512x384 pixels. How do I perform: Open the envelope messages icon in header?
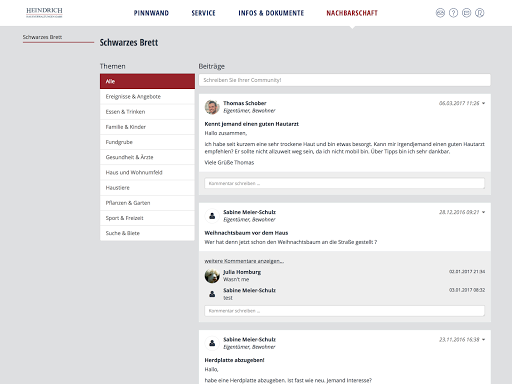coord(466,13)
